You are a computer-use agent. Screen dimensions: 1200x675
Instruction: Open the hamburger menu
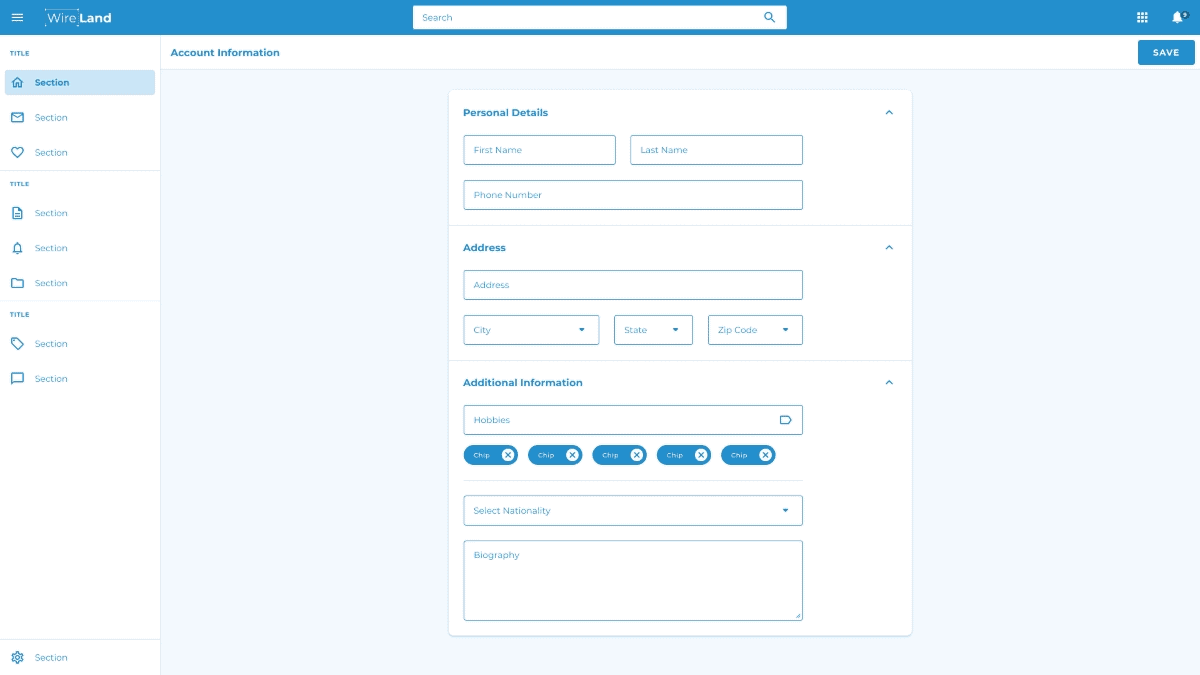(17, 17)
